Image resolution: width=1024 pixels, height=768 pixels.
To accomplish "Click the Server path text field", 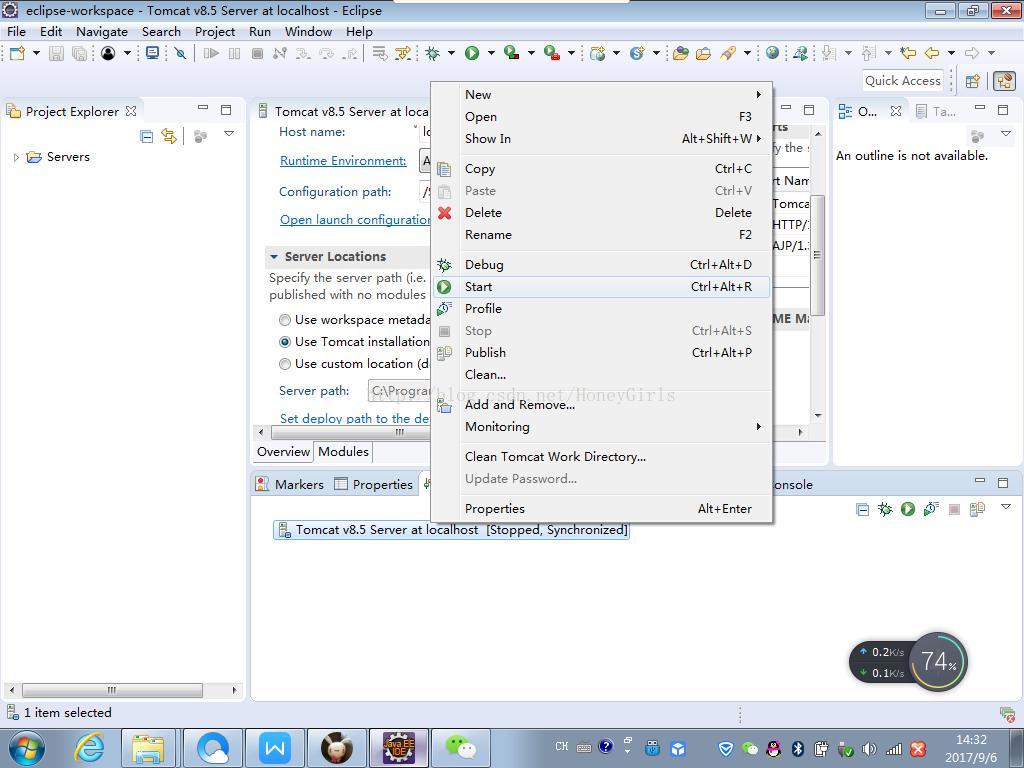I will (399, 391).
